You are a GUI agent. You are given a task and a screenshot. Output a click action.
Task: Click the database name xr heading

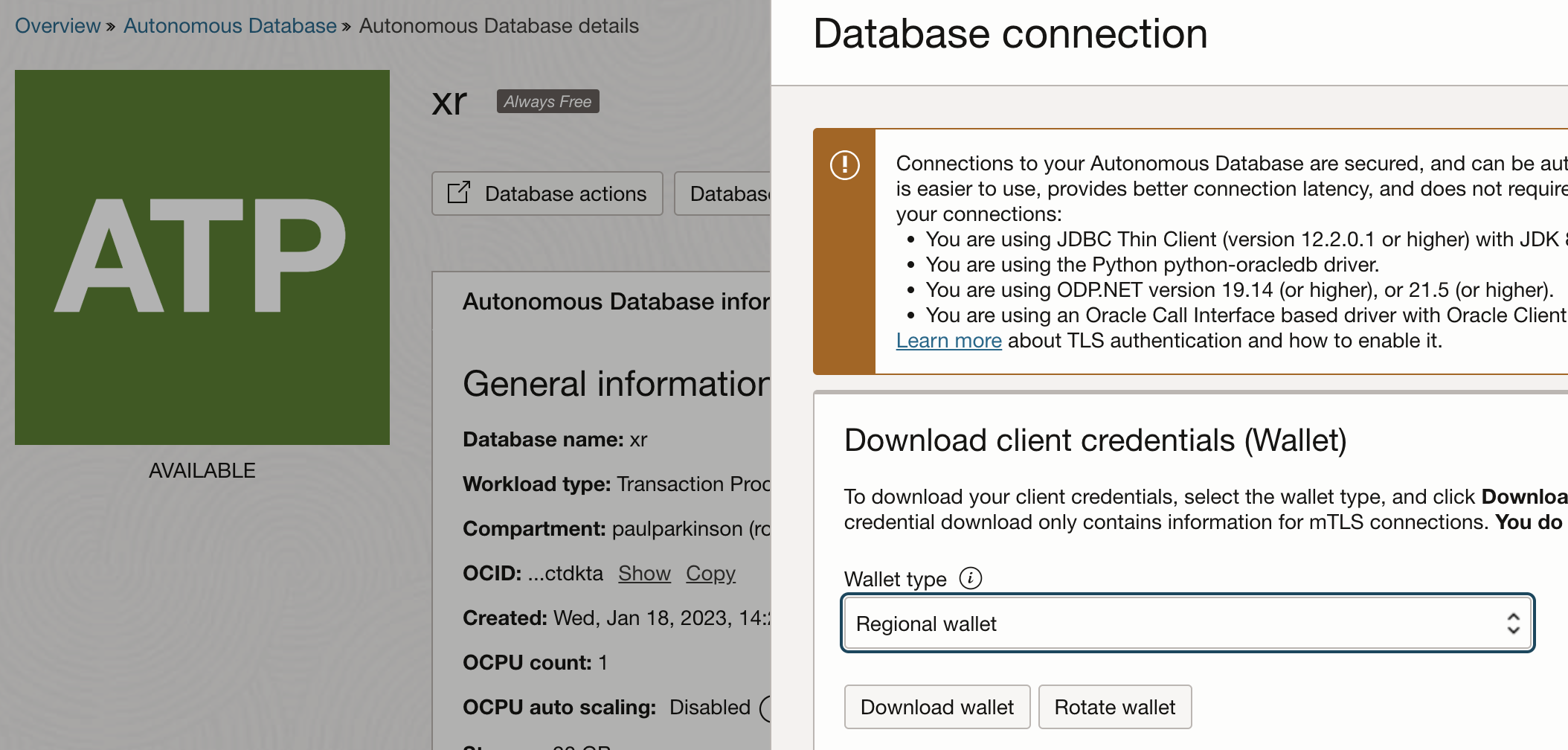coord(449,102)
